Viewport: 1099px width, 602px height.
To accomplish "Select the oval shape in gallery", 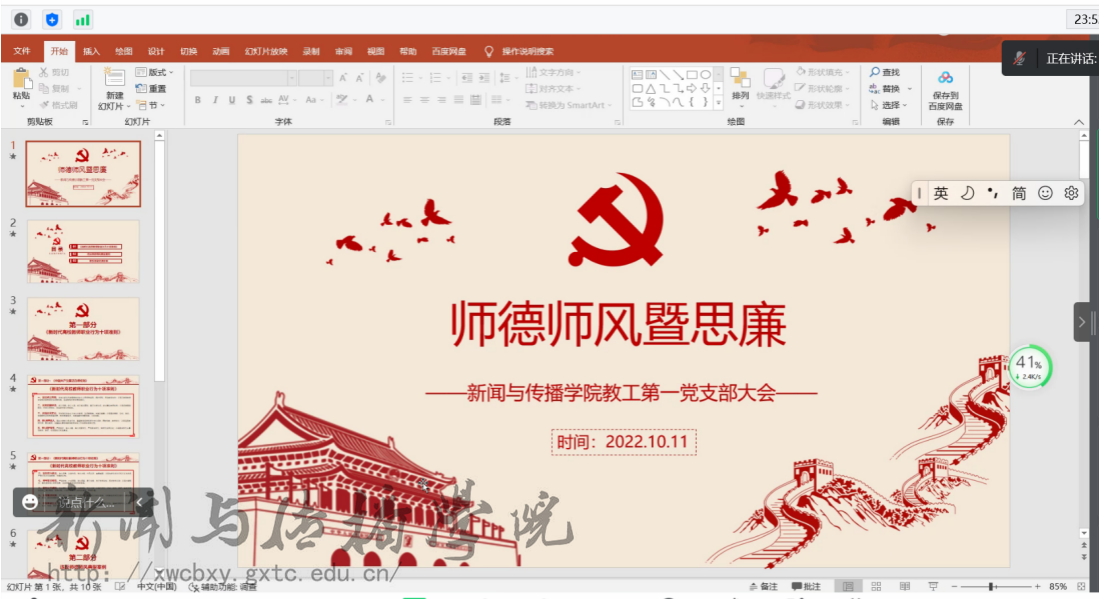I will (706, 74).
